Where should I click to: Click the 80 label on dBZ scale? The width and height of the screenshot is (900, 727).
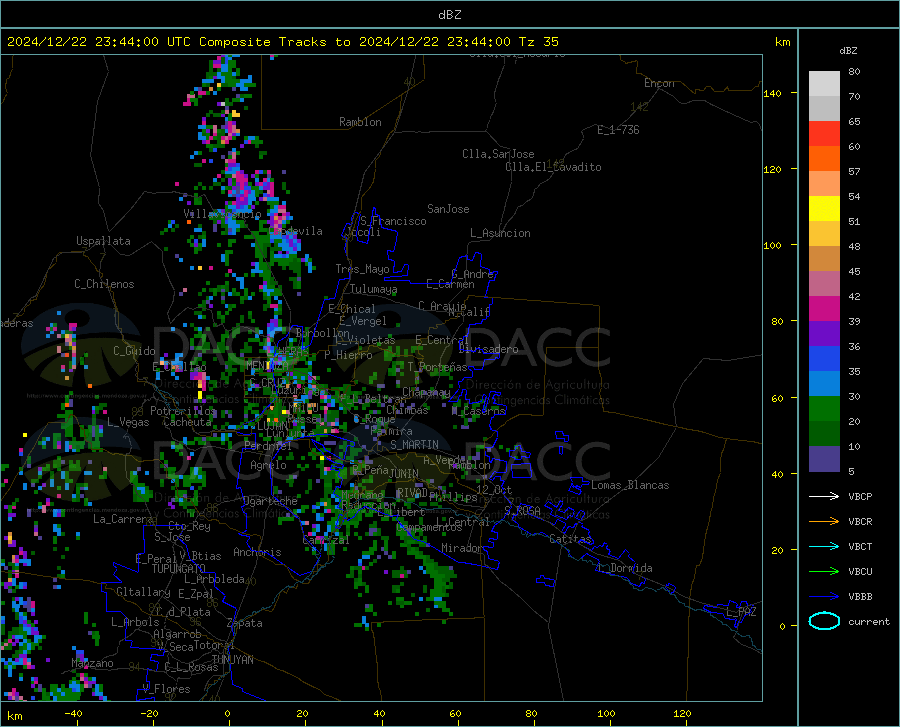coord(854,72)
